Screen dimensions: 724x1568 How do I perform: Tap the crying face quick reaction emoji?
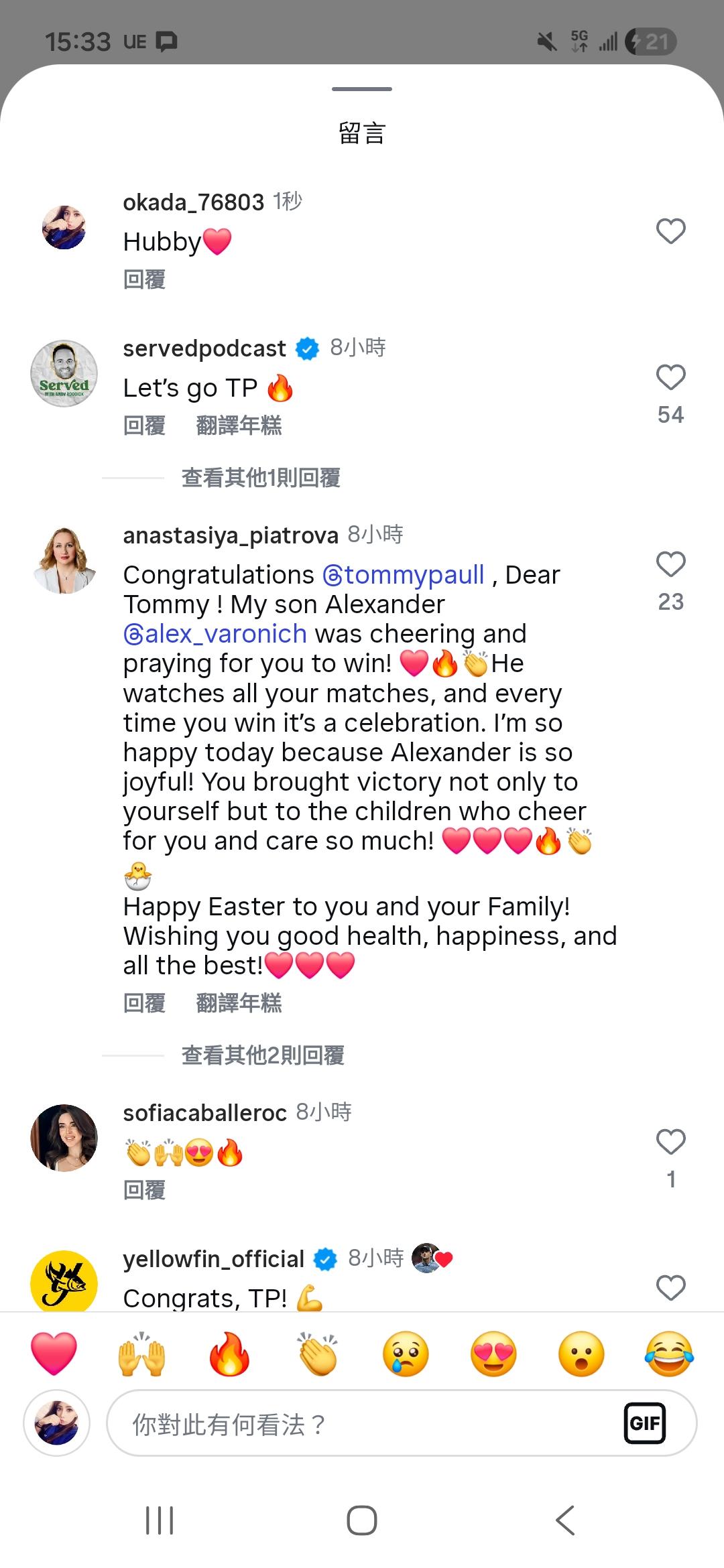[x=406, y=1353]
